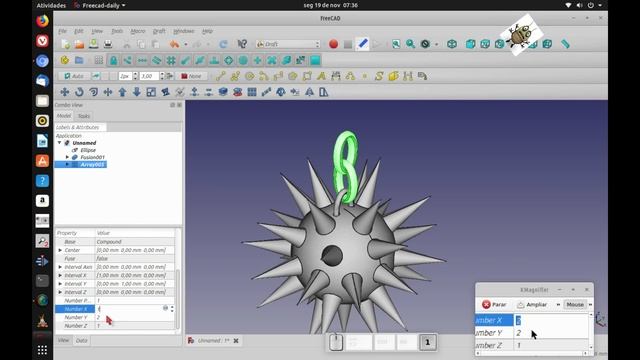The height and width of the screenshot is (360, 640).
Task: Toggle the working plane snap square button
Action: coord(315,60)
